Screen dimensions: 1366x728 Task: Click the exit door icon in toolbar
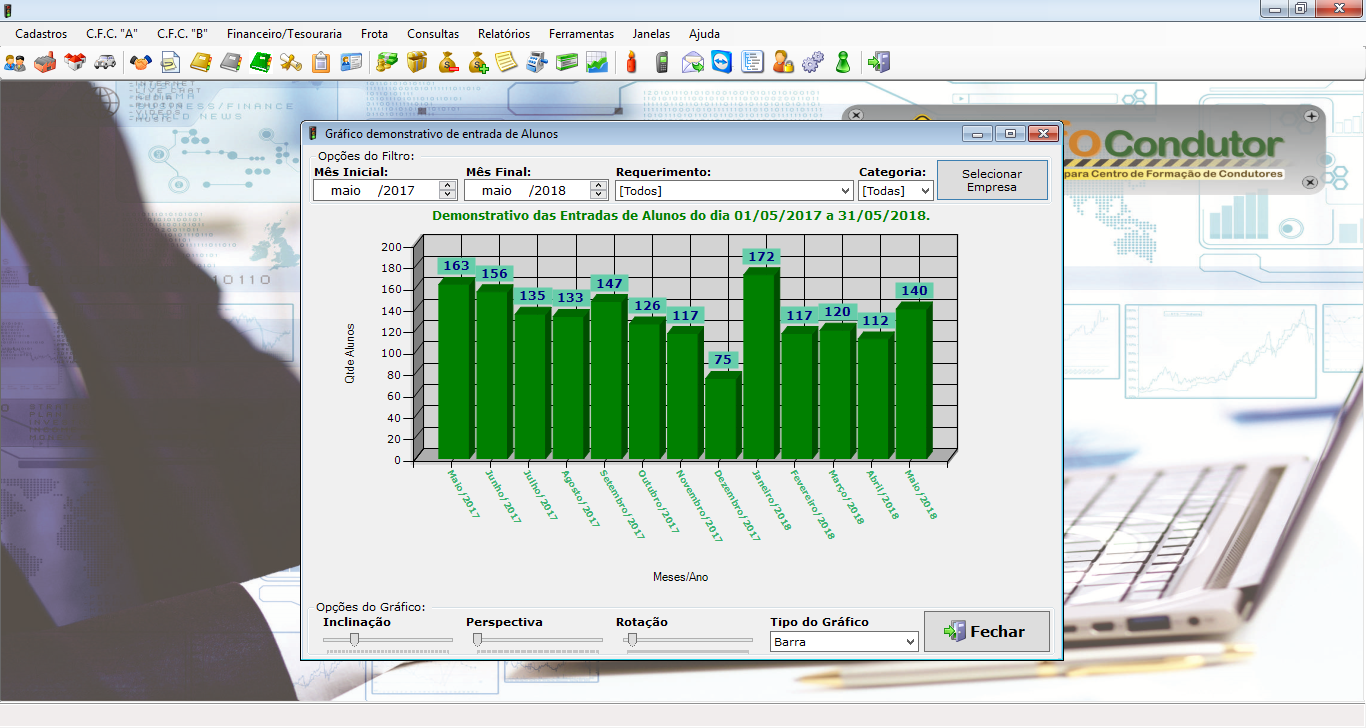(x=878, y=62)
